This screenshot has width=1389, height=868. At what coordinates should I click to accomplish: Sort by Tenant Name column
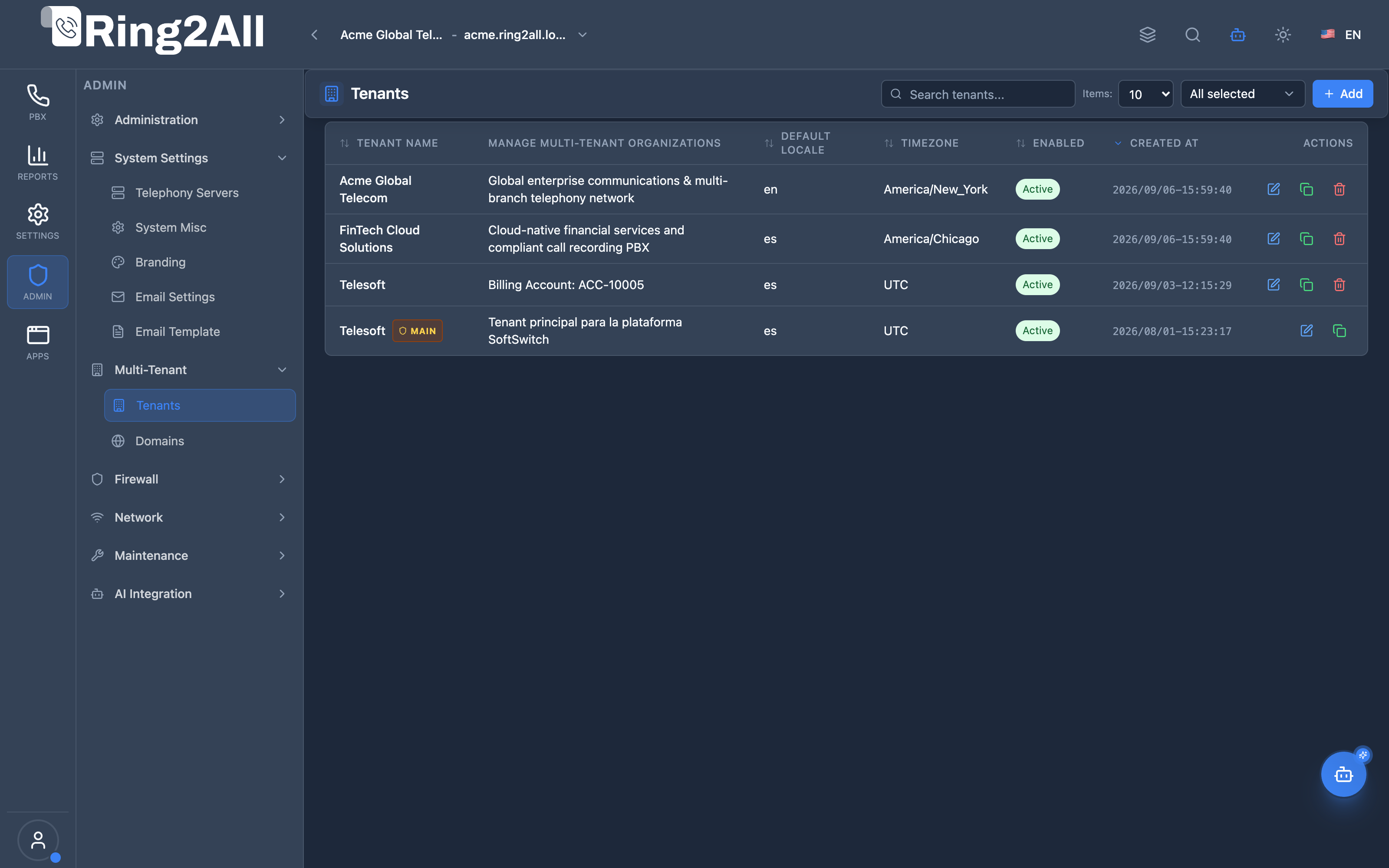click(388, 143)
